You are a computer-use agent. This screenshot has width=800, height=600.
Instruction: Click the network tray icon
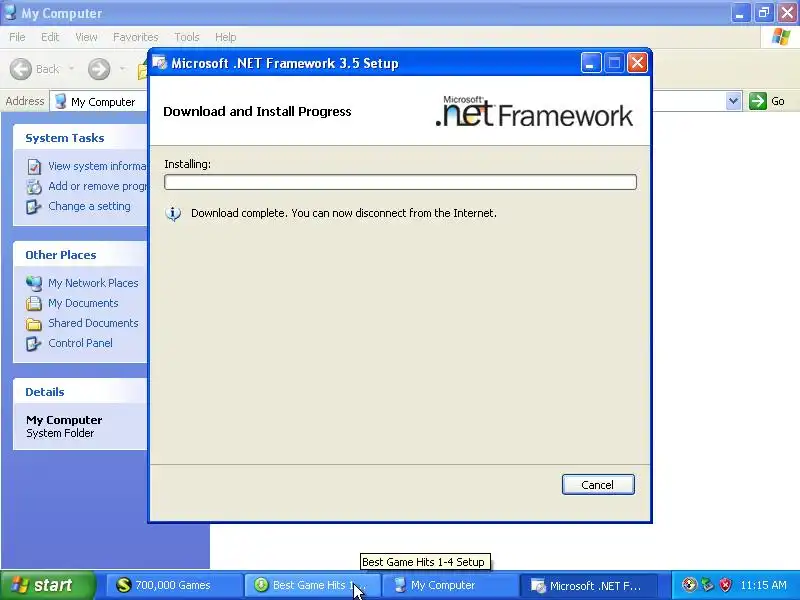tap(707, 585)
